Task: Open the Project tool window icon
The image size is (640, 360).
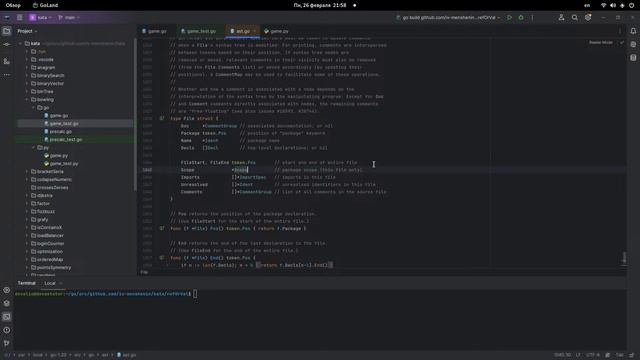Action: pos(7,31)
